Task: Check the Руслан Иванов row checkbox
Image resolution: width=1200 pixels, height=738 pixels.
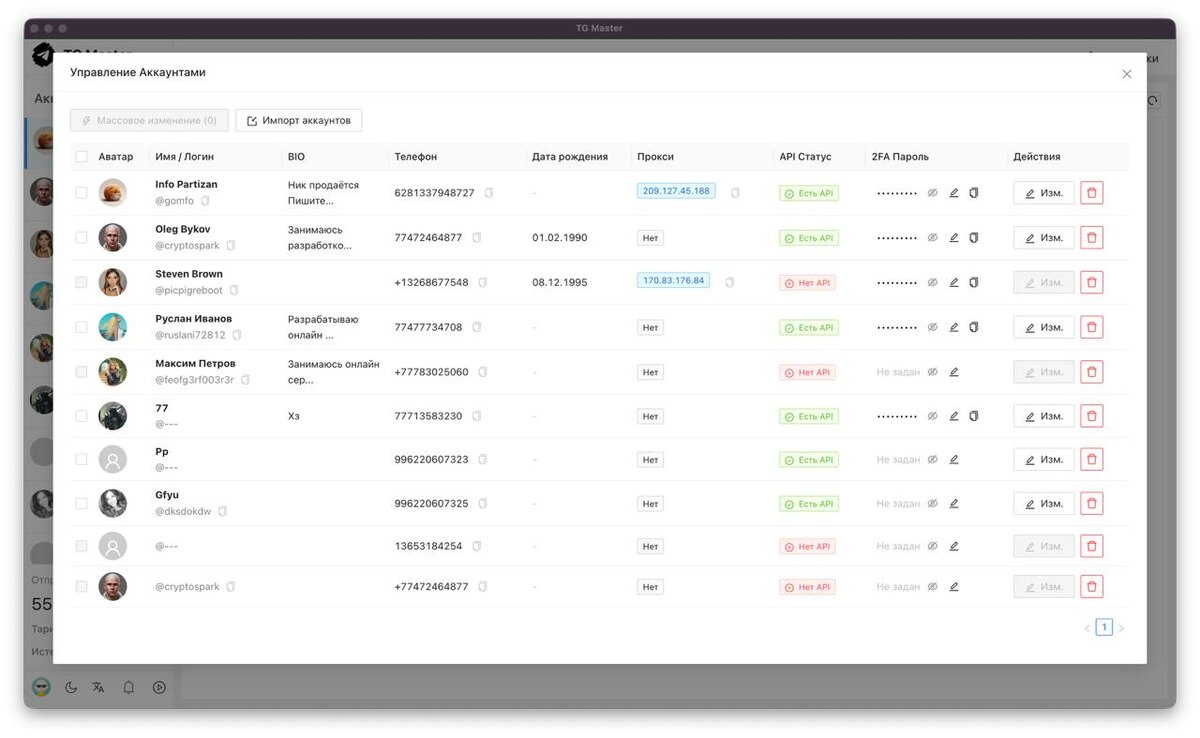Action: (x=82, y=327)
